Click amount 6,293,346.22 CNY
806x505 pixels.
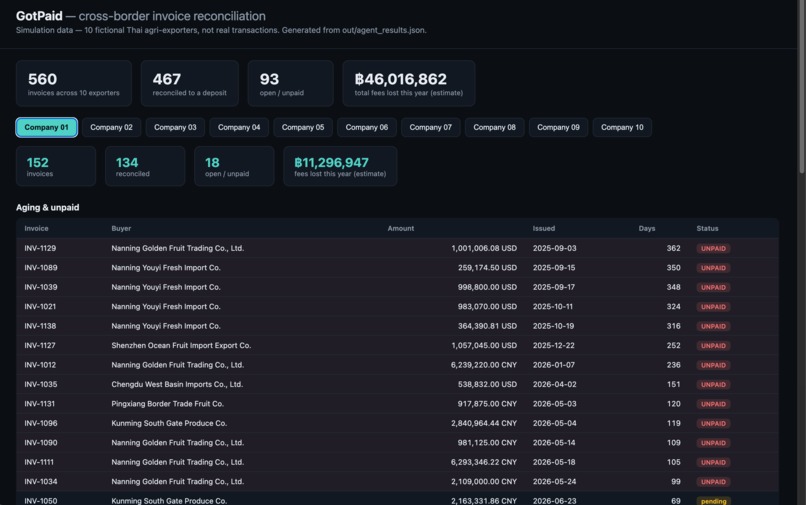pos(484,462)
